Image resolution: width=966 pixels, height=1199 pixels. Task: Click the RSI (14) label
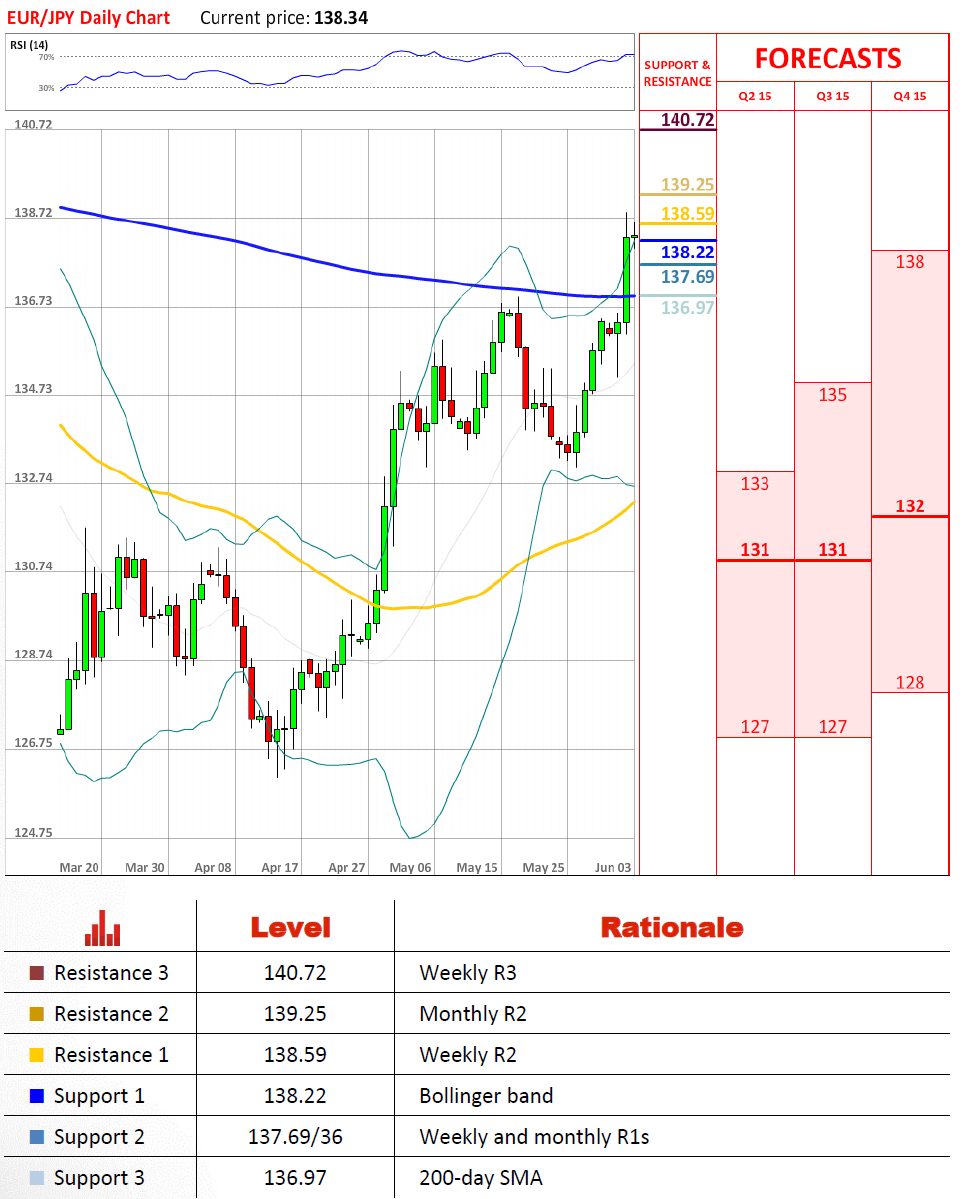pyautogui.click(x=29, y=45)
